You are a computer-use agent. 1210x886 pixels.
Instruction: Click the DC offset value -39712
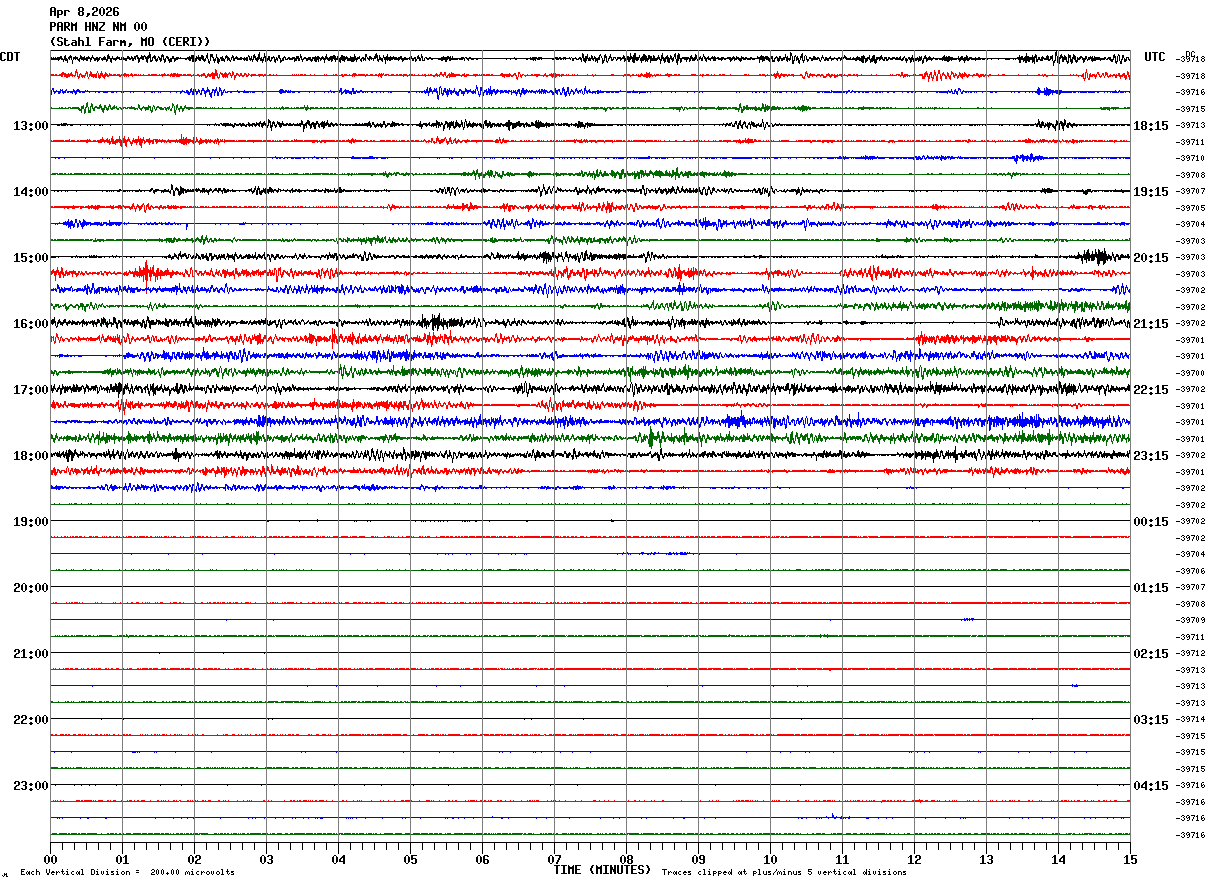point(1190,653)
